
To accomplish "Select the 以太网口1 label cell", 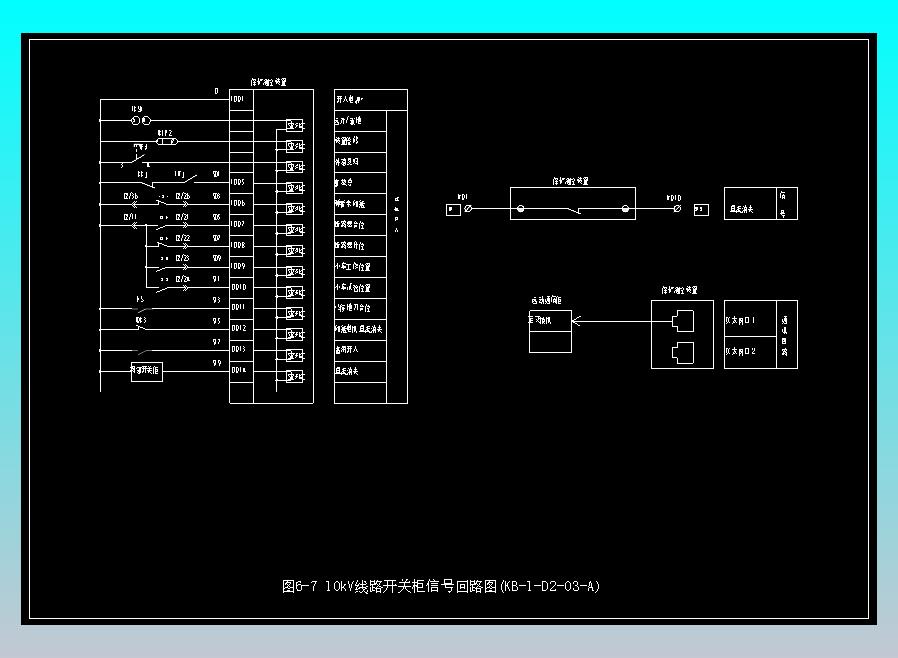I will (x=750, y=320).
